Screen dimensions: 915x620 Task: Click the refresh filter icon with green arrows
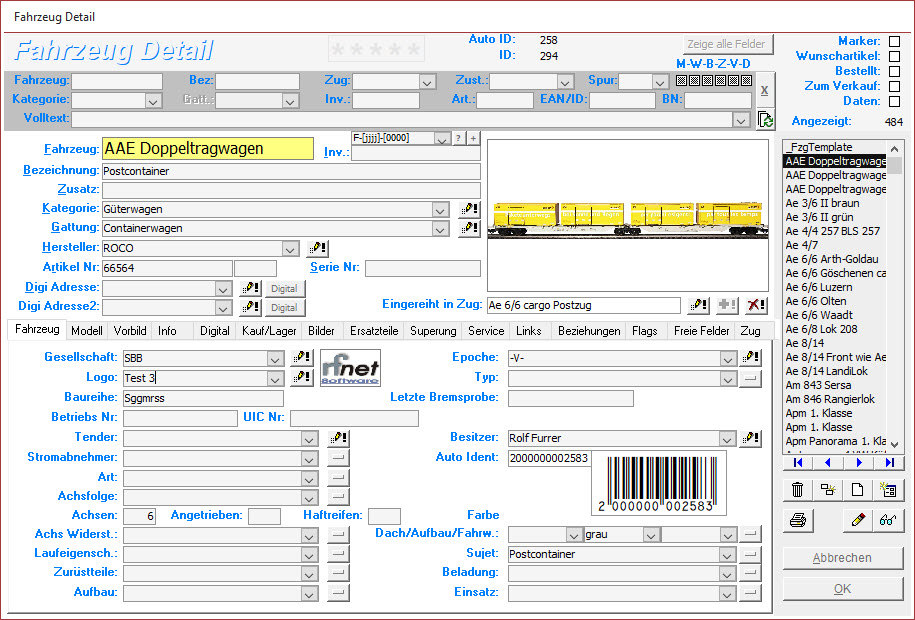(x=765, y=119)
